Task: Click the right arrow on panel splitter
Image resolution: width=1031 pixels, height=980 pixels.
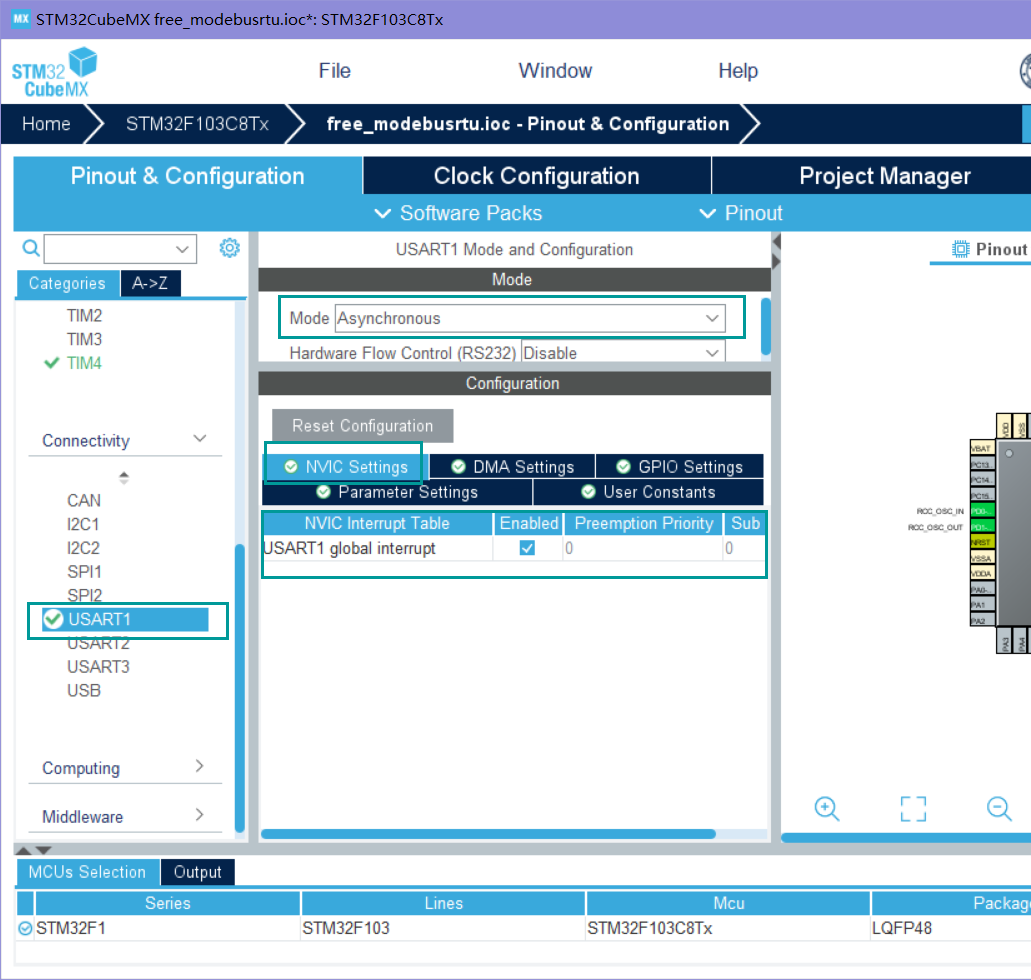Action: click(777, 262)
